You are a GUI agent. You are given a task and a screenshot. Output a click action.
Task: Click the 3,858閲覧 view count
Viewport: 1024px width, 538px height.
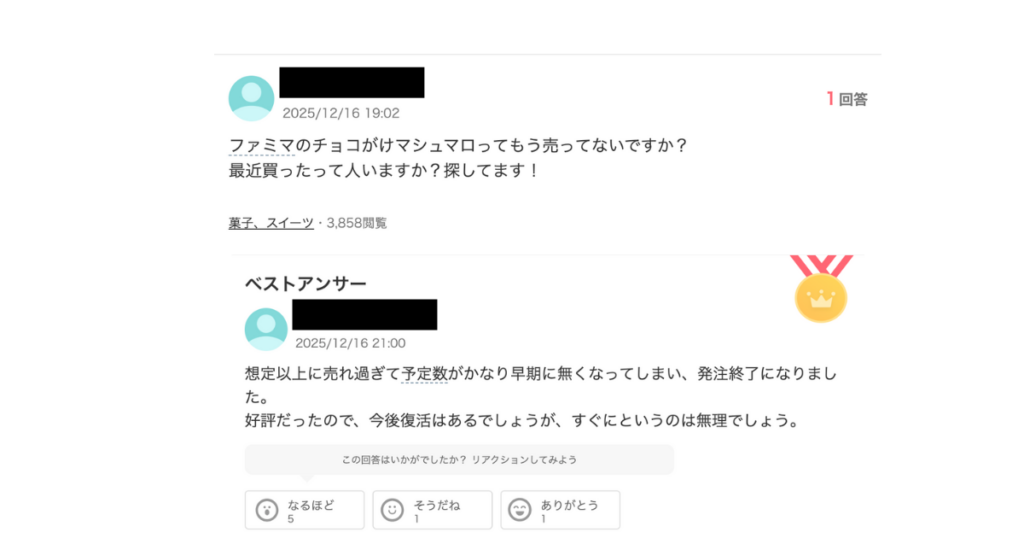pos(356,223)
